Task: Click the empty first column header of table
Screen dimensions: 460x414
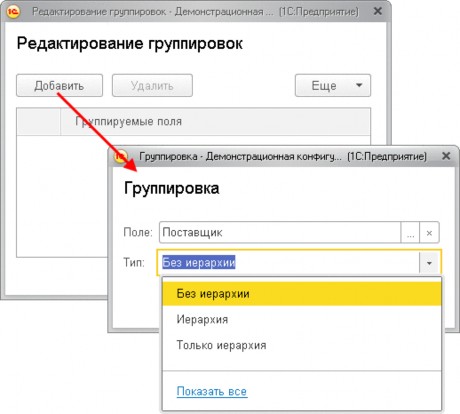Action: (39, 121)
